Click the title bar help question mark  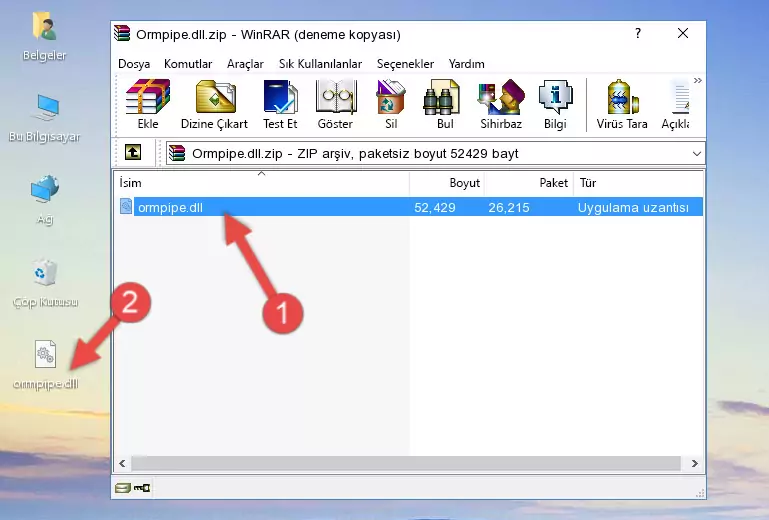[638, 33]
